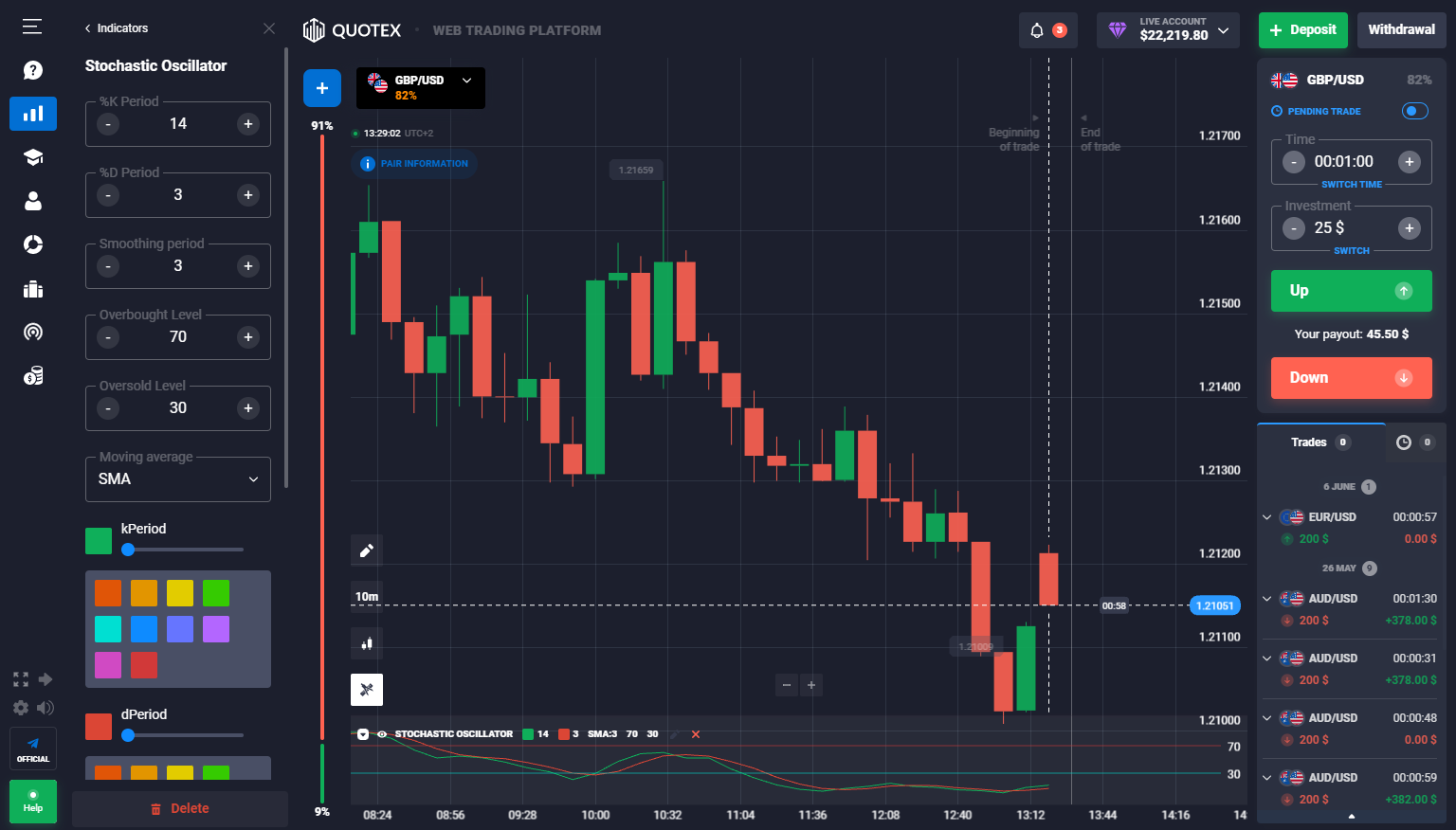Screen dimensions: 1456x830
Task: Mute the platform sound speaker icon
Action: click(x=45, y=708)
